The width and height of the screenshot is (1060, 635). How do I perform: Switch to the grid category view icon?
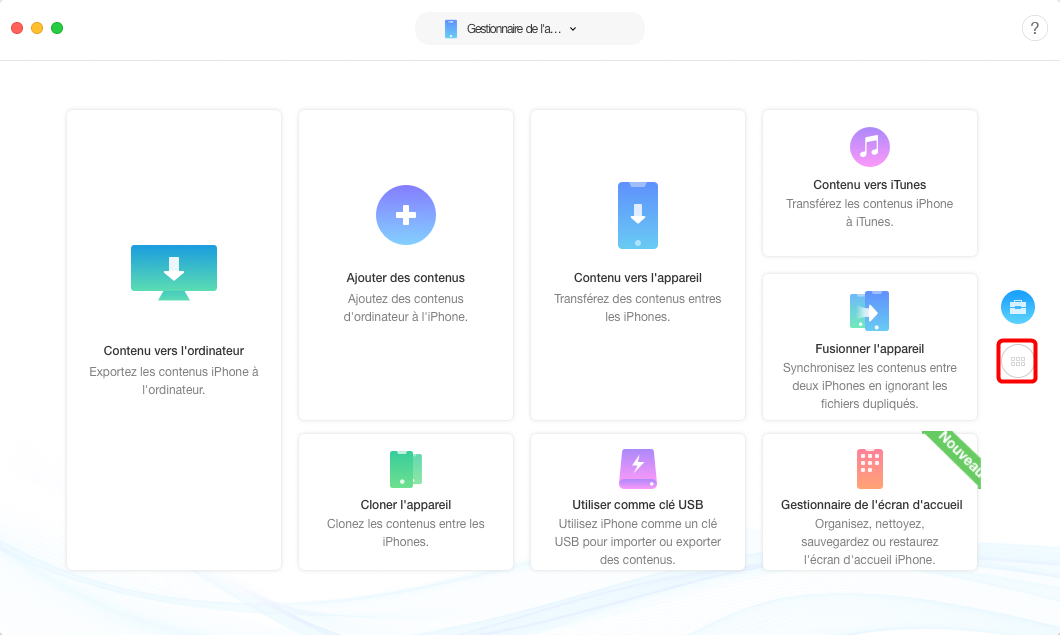point(1017,362)
